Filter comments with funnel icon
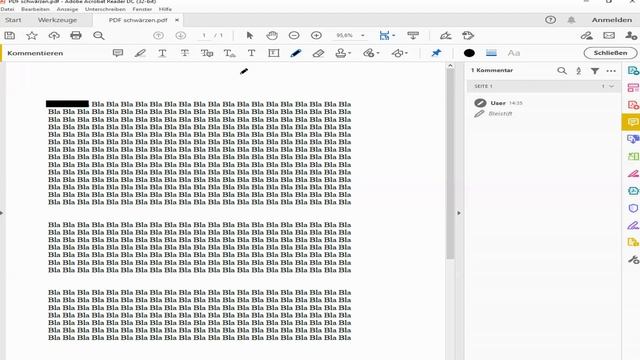640x360 pixels. (x=595, y=71)
